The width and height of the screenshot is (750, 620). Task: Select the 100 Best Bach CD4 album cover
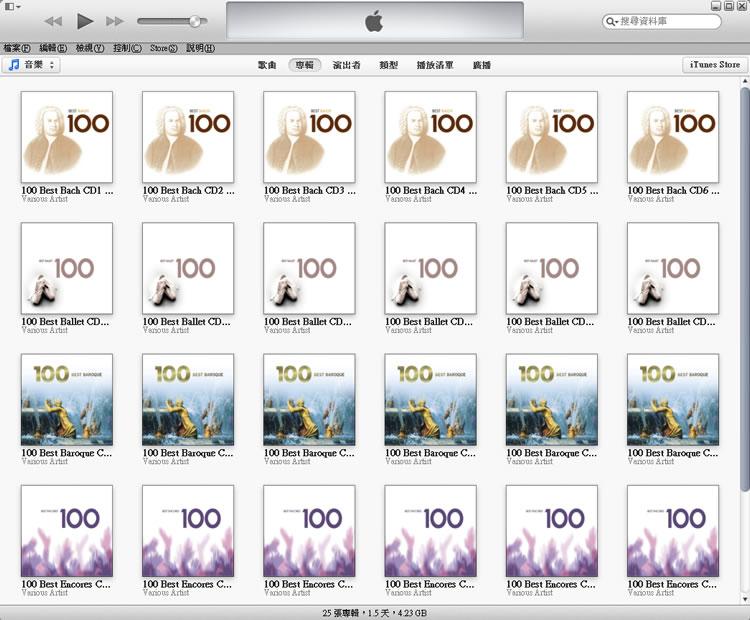430,137
